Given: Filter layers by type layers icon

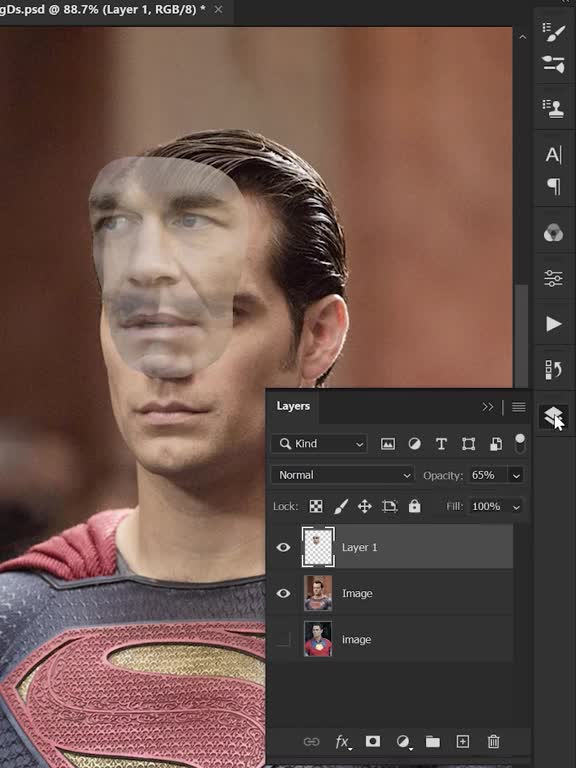Looking at the screenshot, I should point(441,444).
